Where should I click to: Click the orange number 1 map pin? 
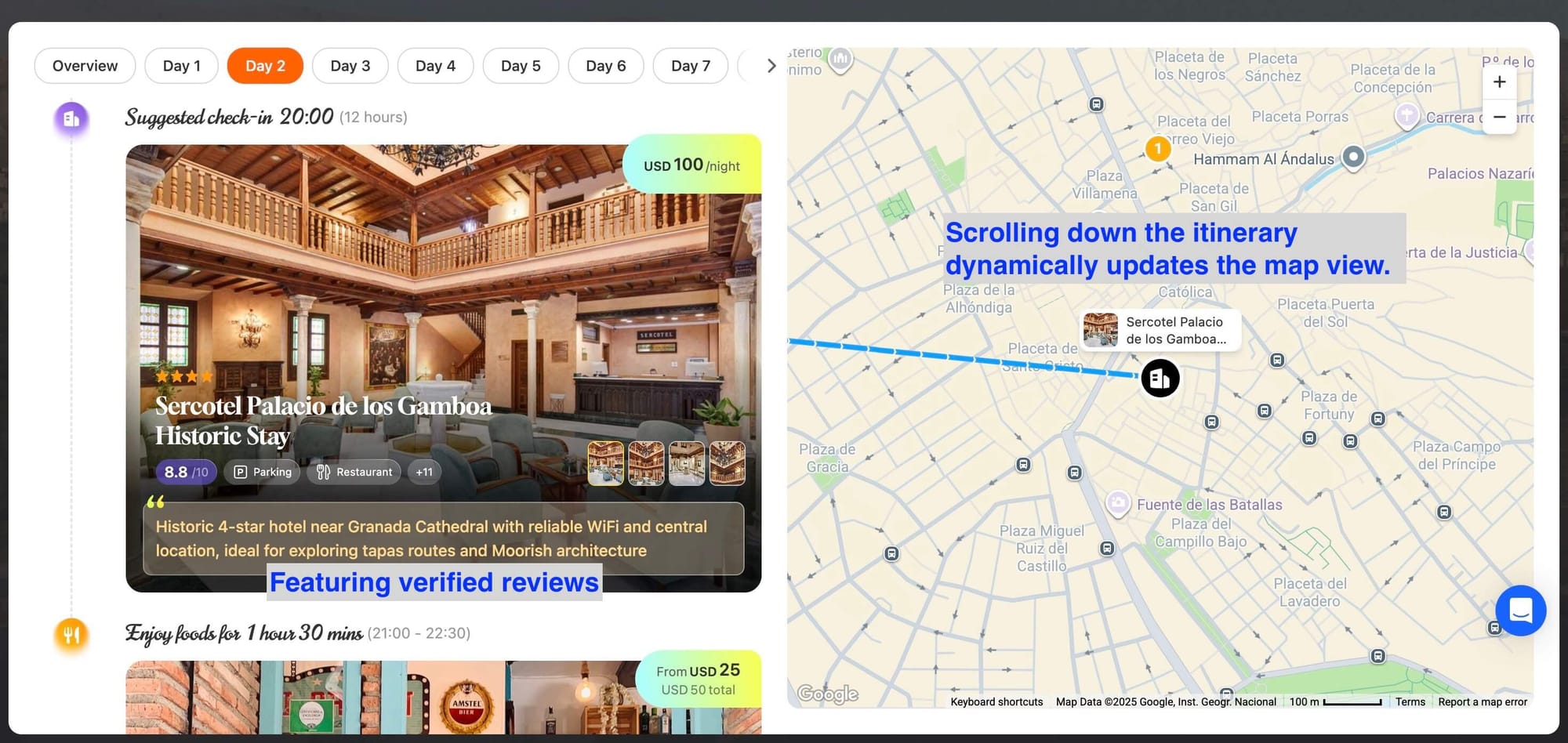point(1158,148)
